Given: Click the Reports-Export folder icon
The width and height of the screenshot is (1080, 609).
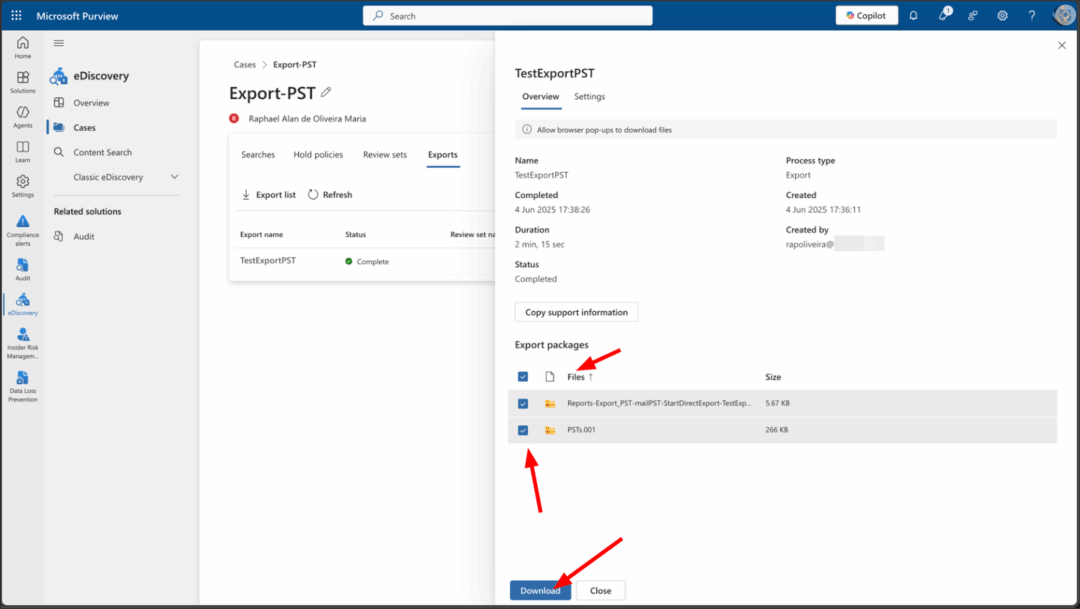Looking at the screenshot, I should tap(550, 404).
